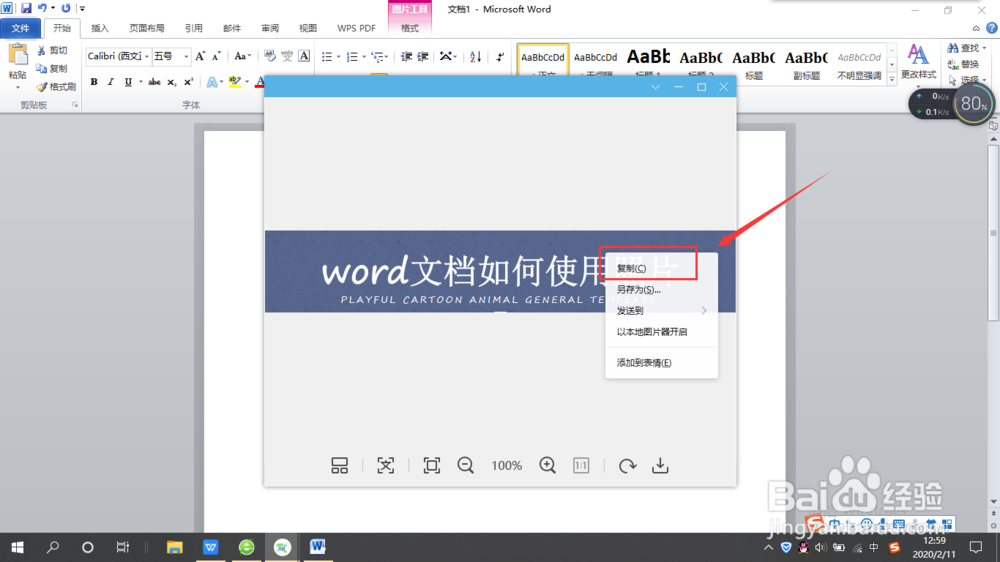Click the Clear Formatting icon
This screenshot has height=562, width=1000.
tap(270, 56)
